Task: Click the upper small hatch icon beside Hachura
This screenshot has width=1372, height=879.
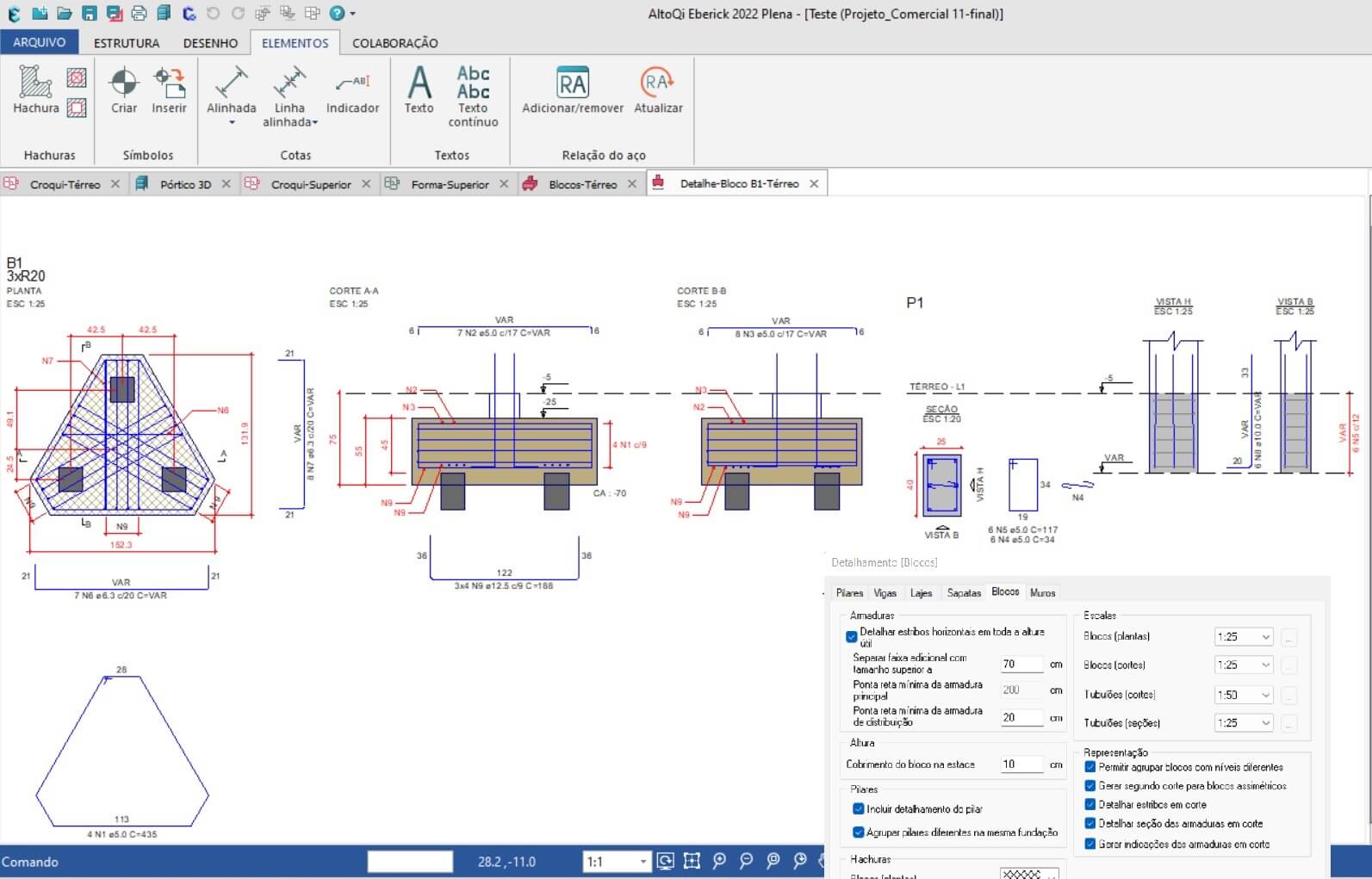Action: 77,78
